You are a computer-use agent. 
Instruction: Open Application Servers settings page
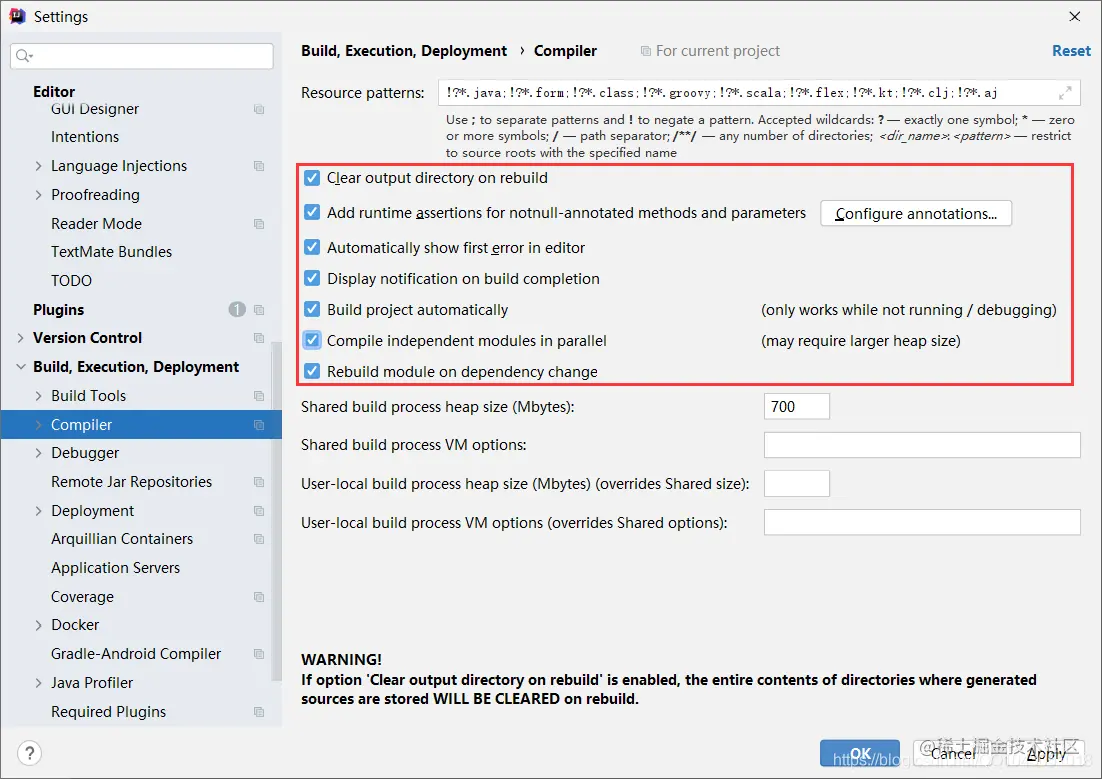click(115, 567)
